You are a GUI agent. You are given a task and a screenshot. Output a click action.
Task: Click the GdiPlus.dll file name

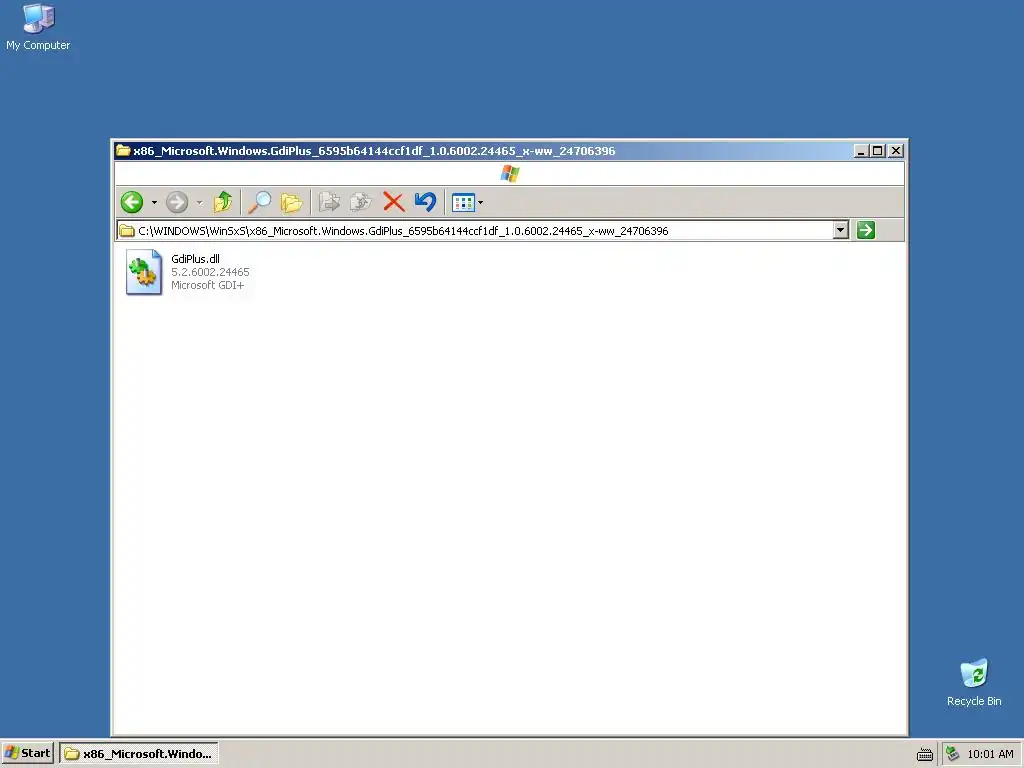[x=195, y=259]
